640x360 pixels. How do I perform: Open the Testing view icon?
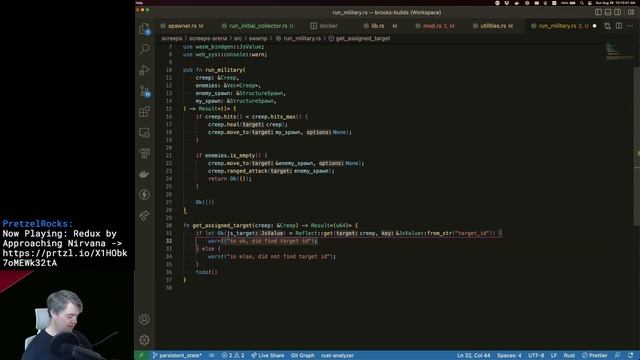144,153
